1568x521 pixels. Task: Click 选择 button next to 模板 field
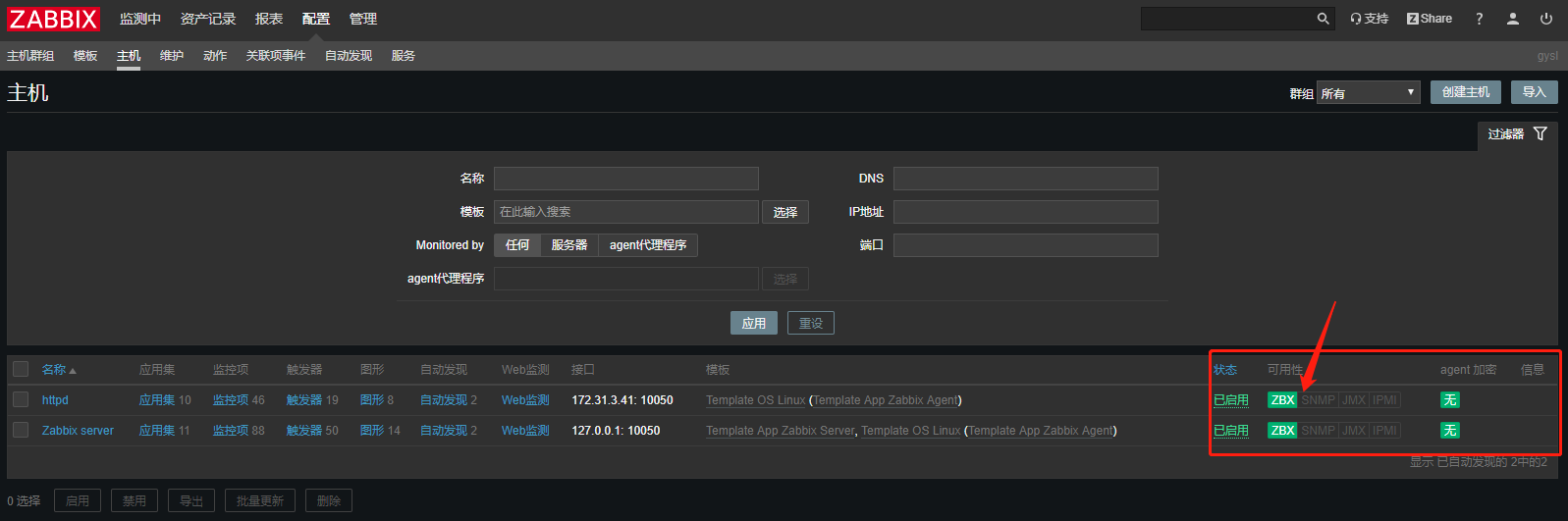pyautogui.click(x=785, y=212)
